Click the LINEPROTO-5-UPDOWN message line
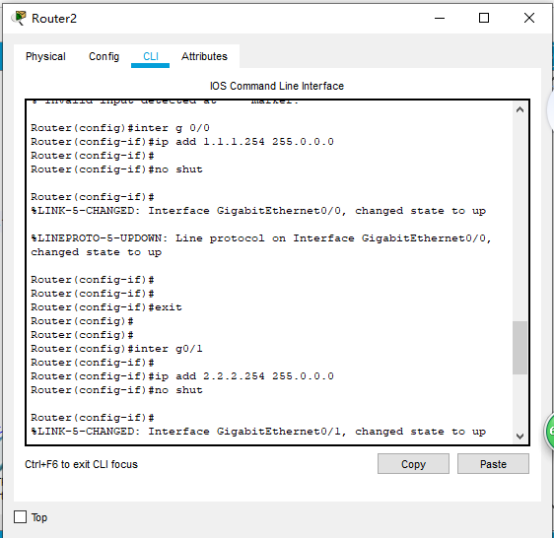The width and height of the screenshot is (554, 538). (x=261, y=238)
